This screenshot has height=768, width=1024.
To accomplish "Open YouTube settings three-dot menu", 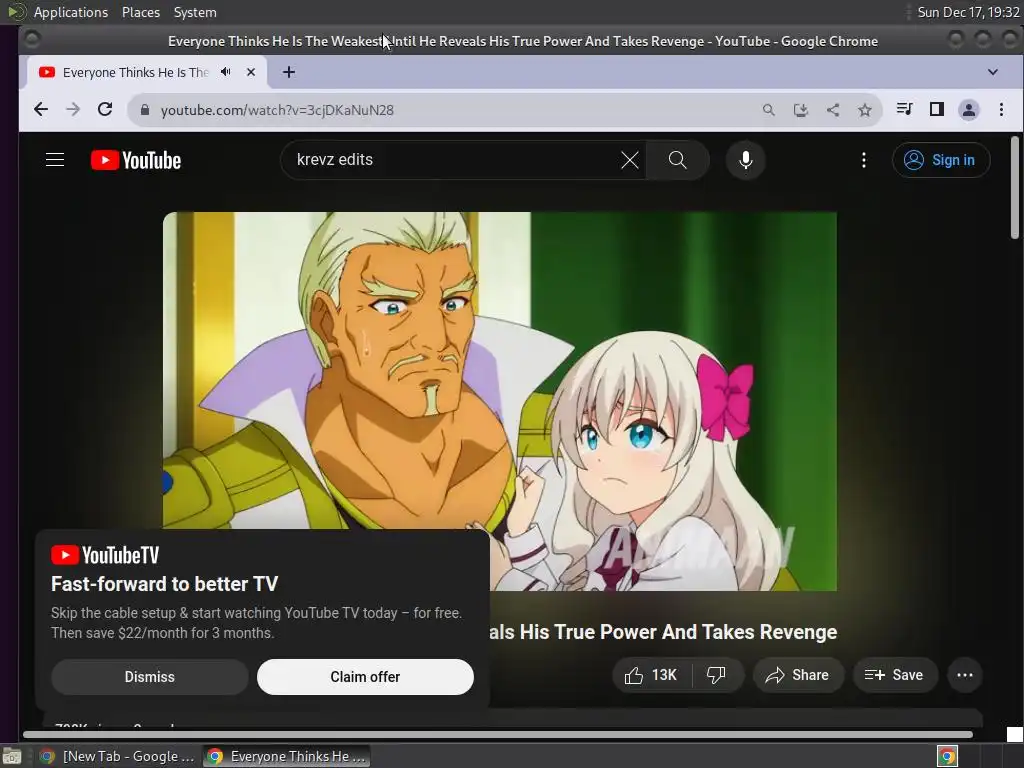I will [863, 160].
